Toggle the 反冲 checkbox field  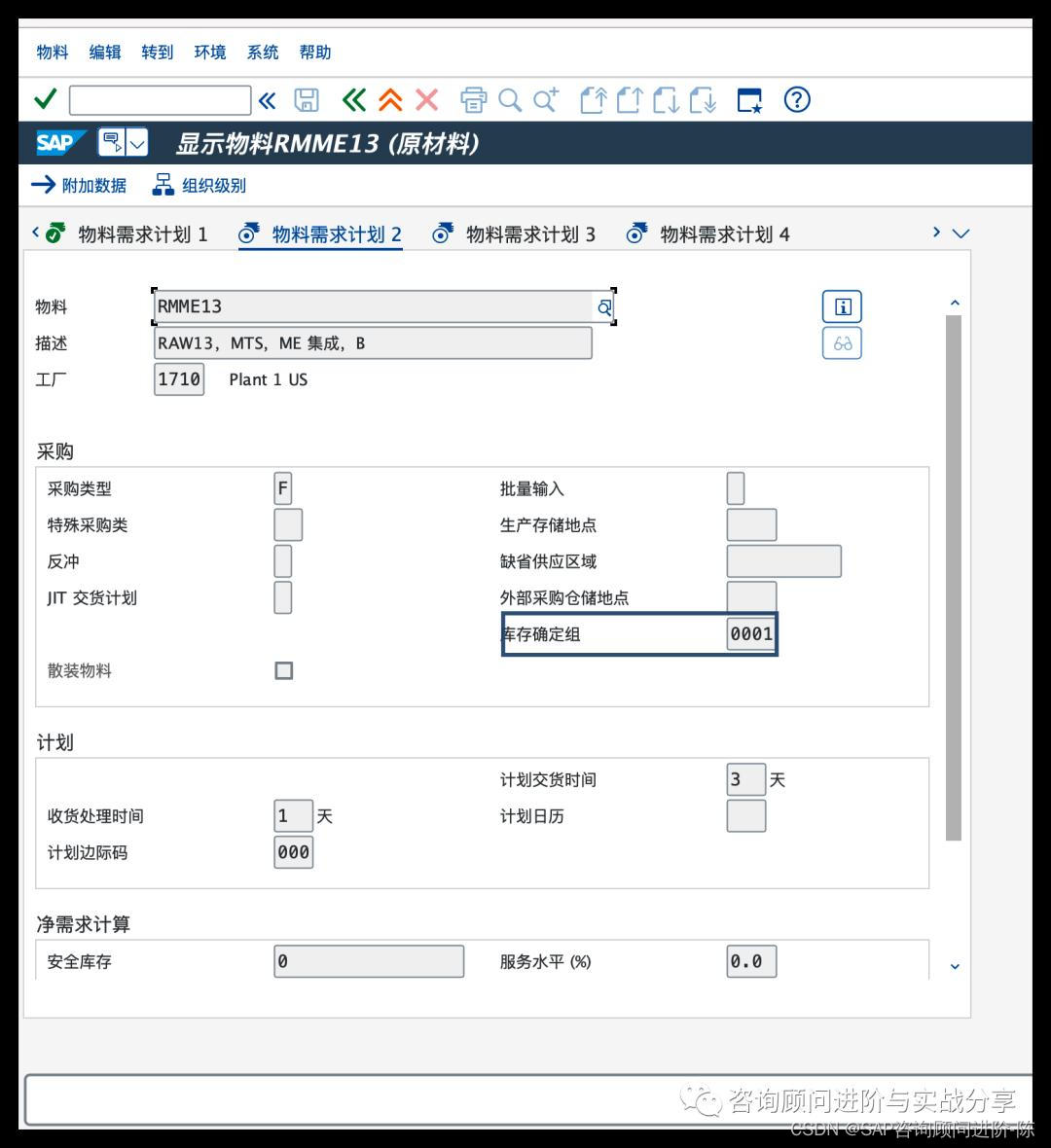tap(283, 561)
